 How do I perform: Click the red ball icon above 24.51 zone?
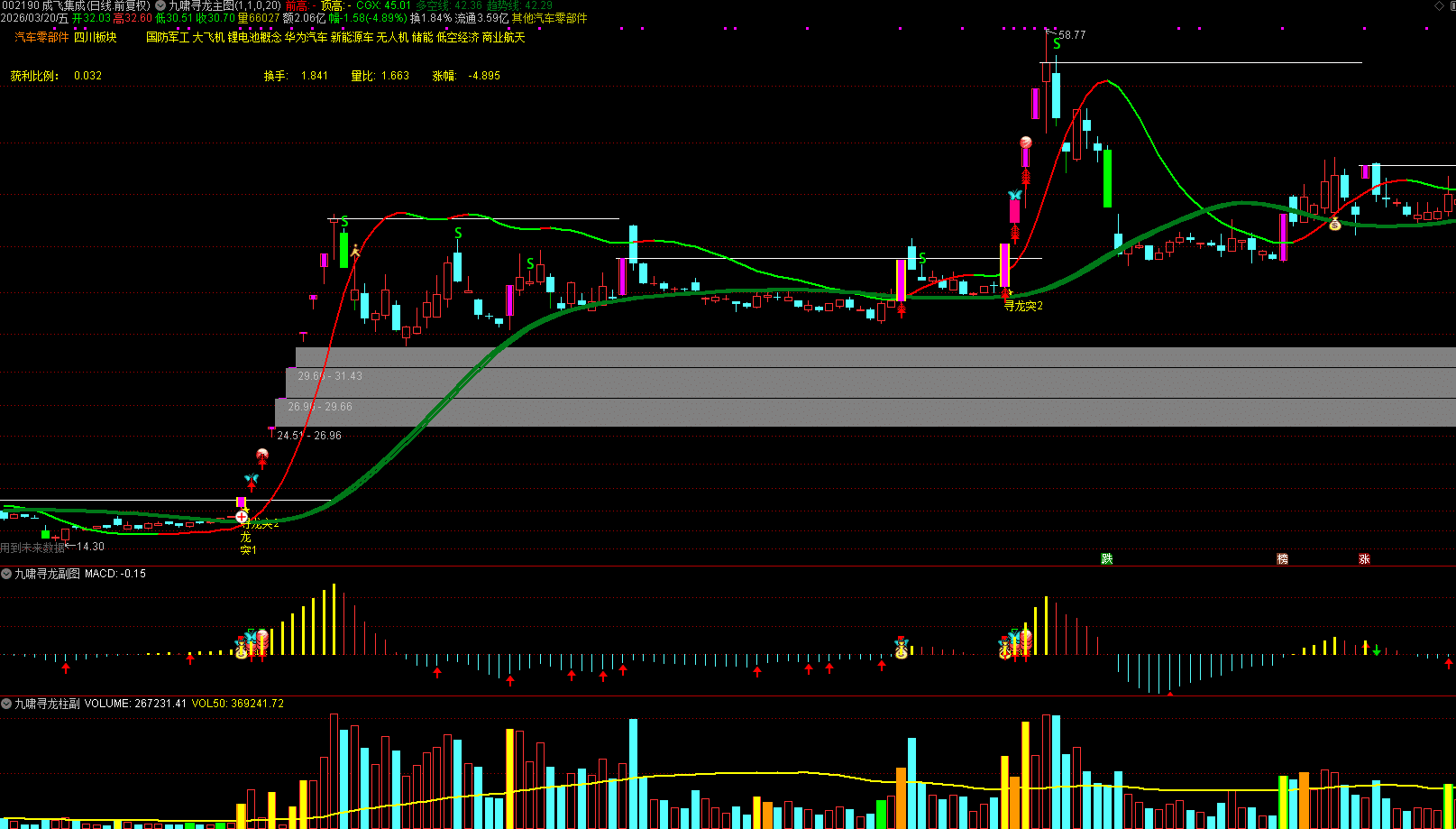point(261,455)
